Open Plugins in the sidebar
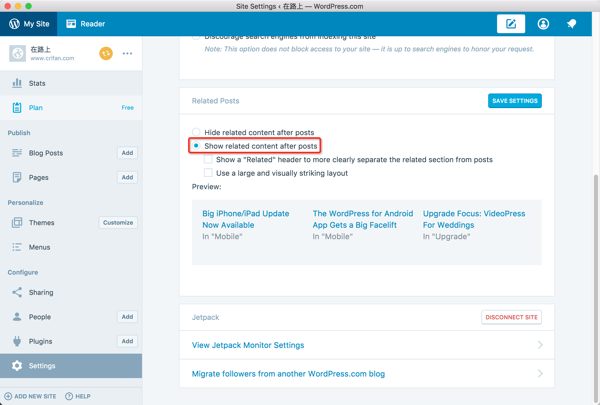Image resolution: width=600 pixels, height=405 pixels. (x=41, y=341)
